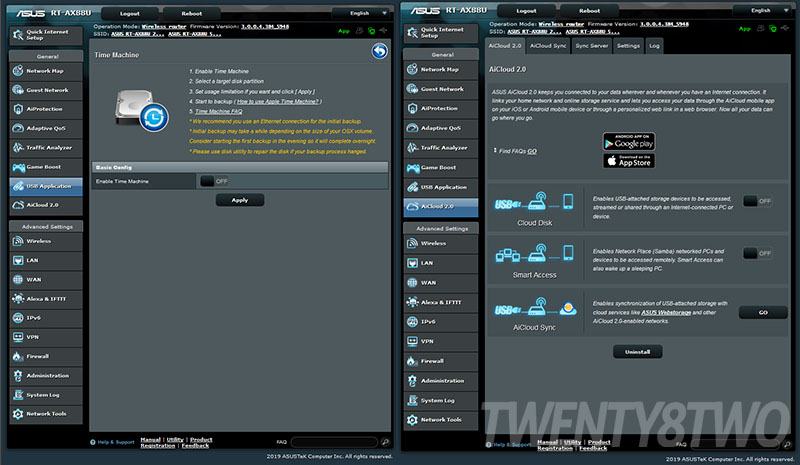Click the FAQ search field in left window
This screenshot has height=465, width=800.
click(x=334, y=442)
